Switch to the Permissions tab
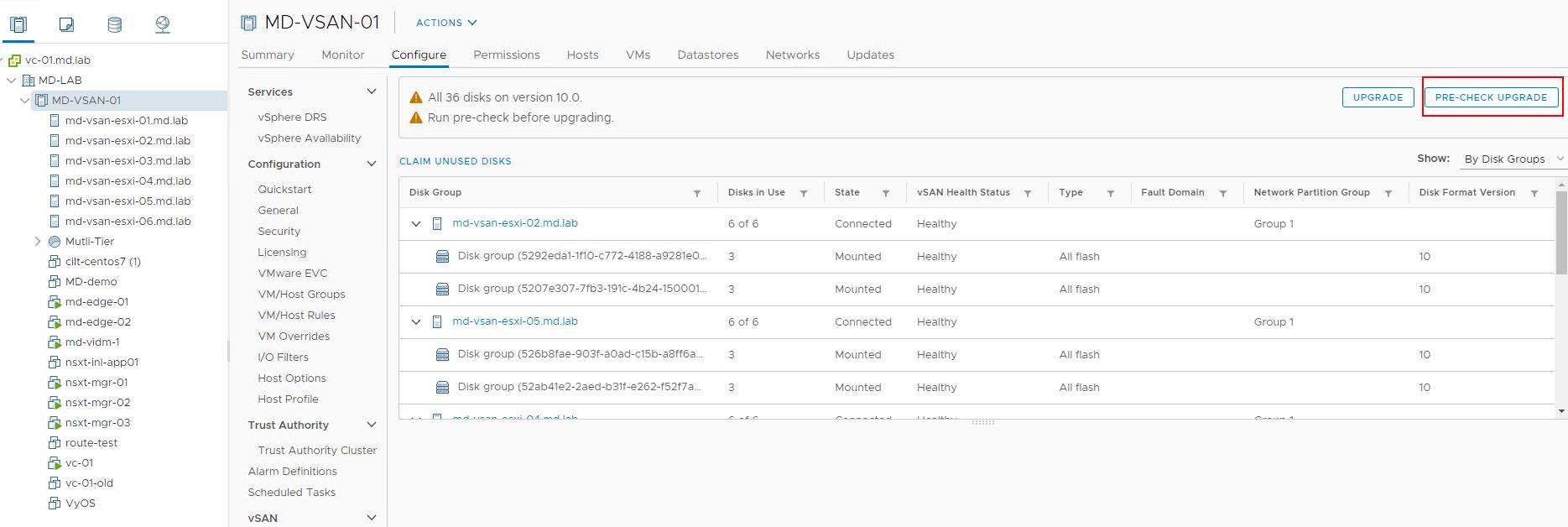This screenshot has height=527, width=1568. (x=507, y=55)
